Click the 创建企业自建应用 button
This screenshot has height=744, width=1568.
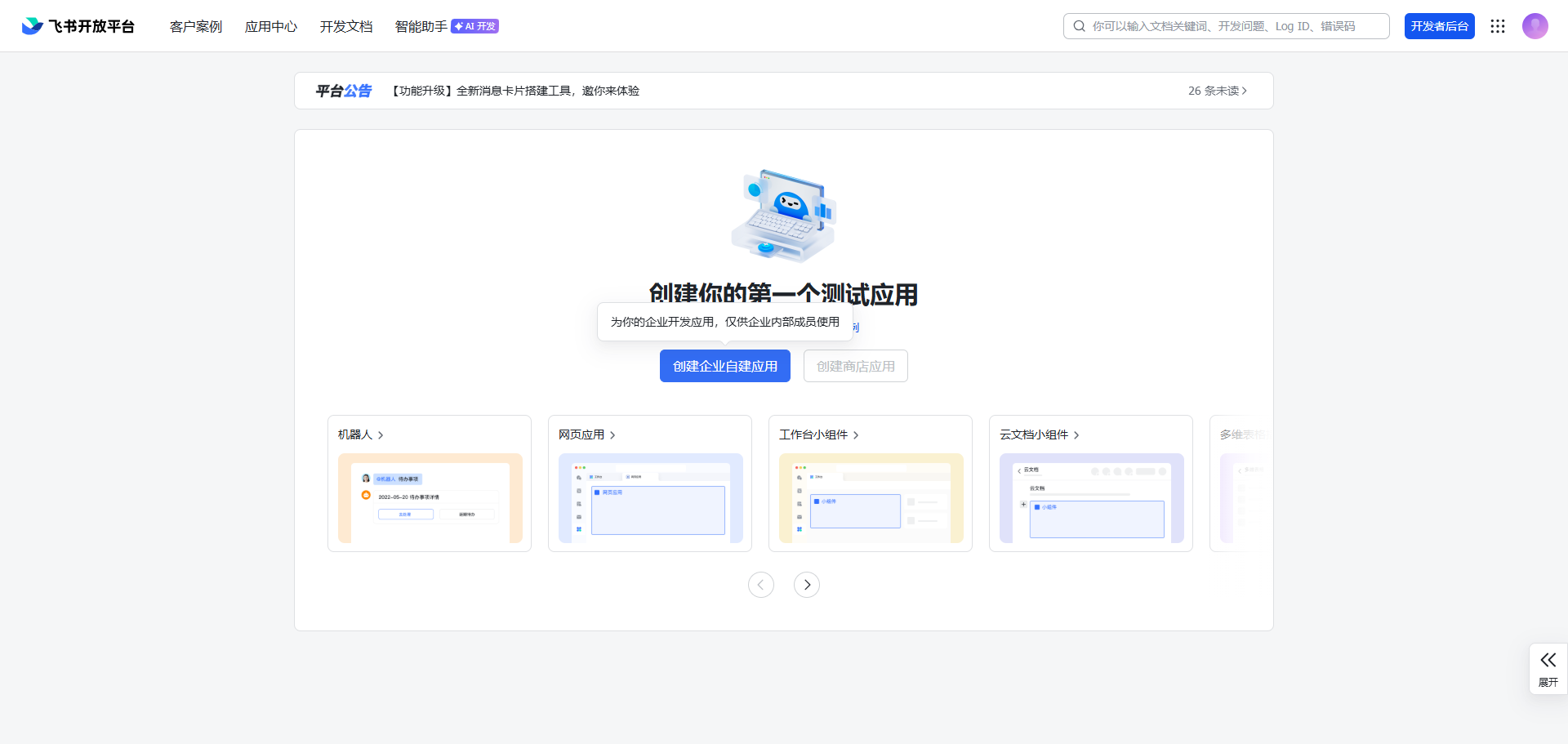coord(724,365)
